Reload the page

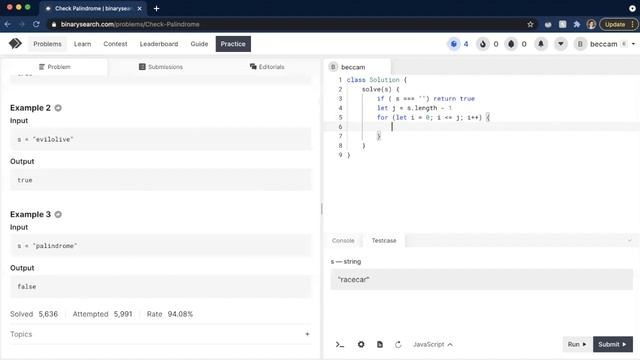click(x=36, y=24)
